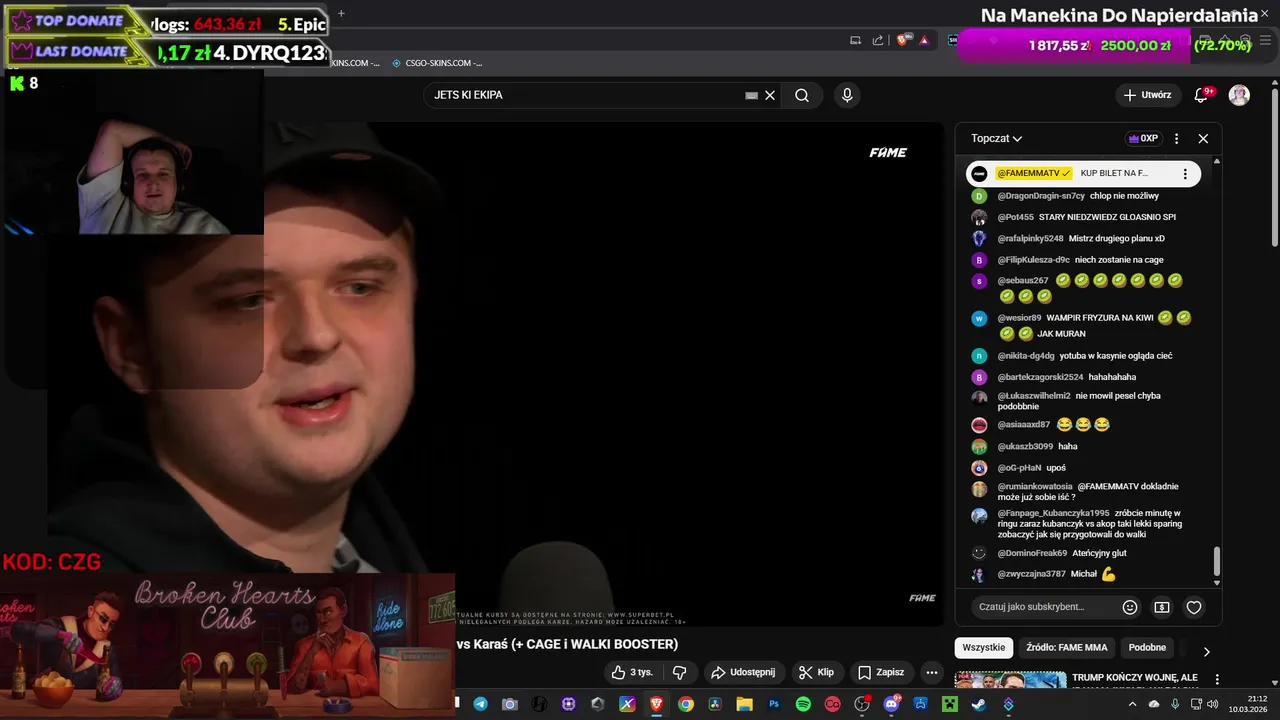Viewport: 1280px width, 720px height.
Task: Save the video with Zapisz button
Action: pos(881,672)
